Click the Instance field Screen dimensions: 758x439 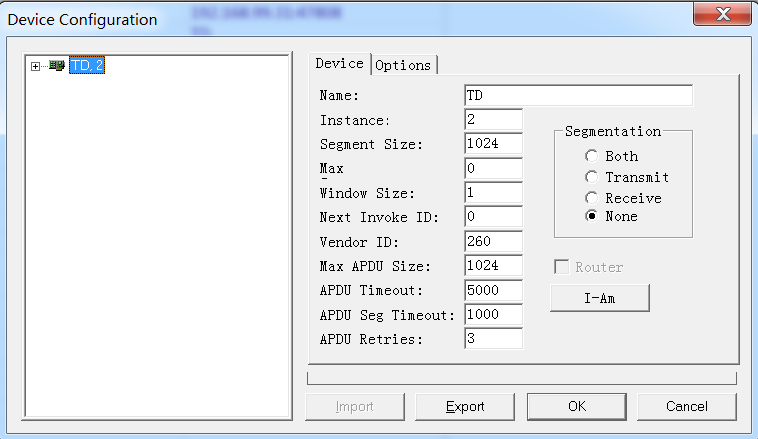coord(494,119)
